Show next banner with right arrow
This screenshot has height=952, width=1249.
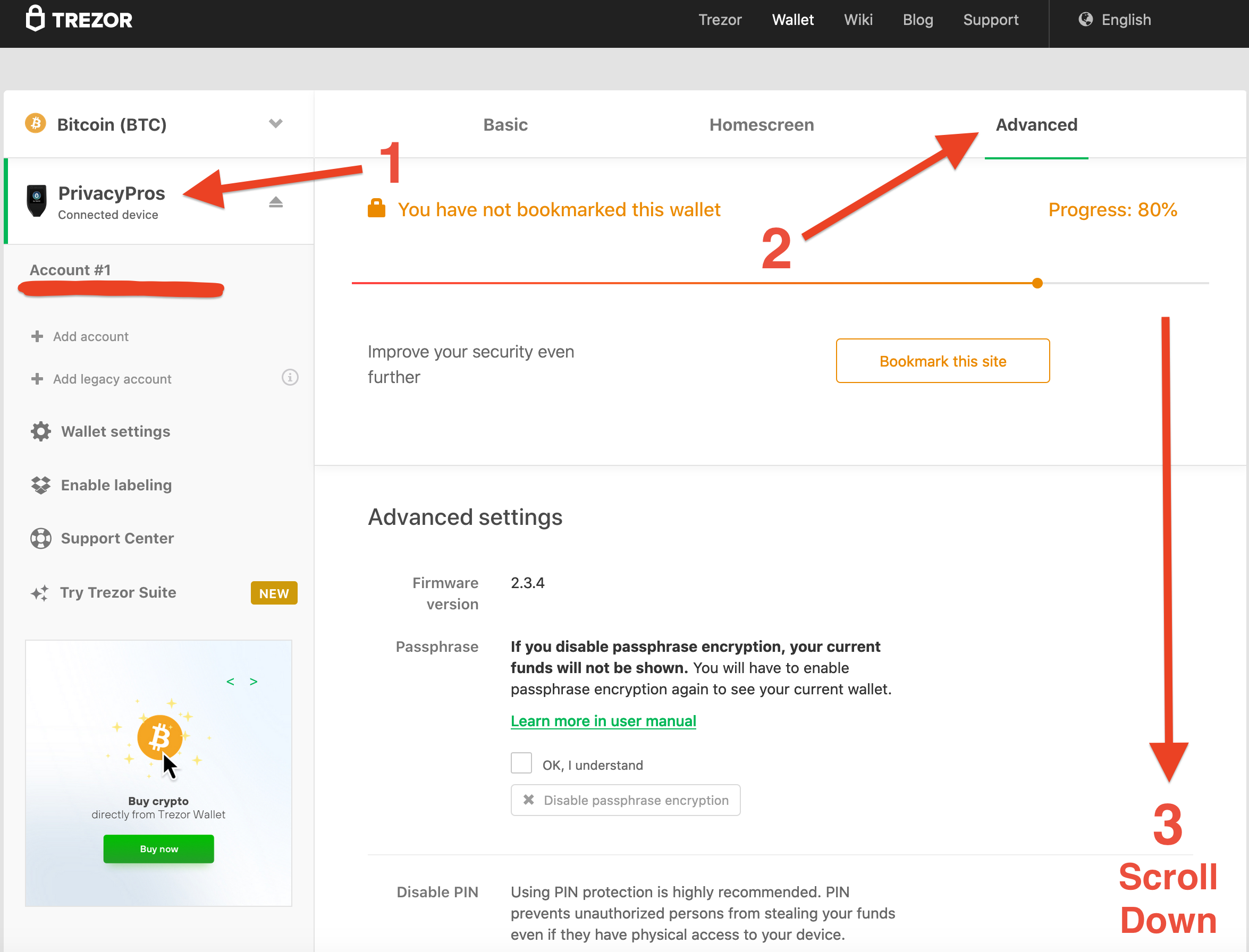(254, 682)
